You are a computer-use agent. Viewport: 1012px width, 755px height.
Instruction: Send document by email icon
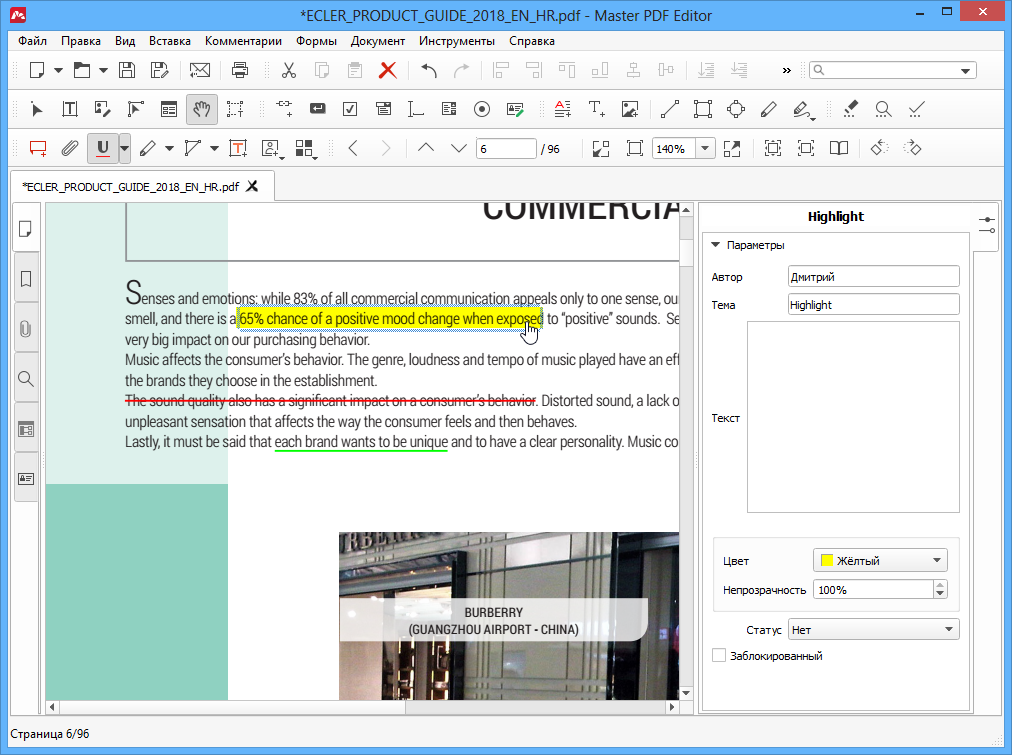[200, 70]
